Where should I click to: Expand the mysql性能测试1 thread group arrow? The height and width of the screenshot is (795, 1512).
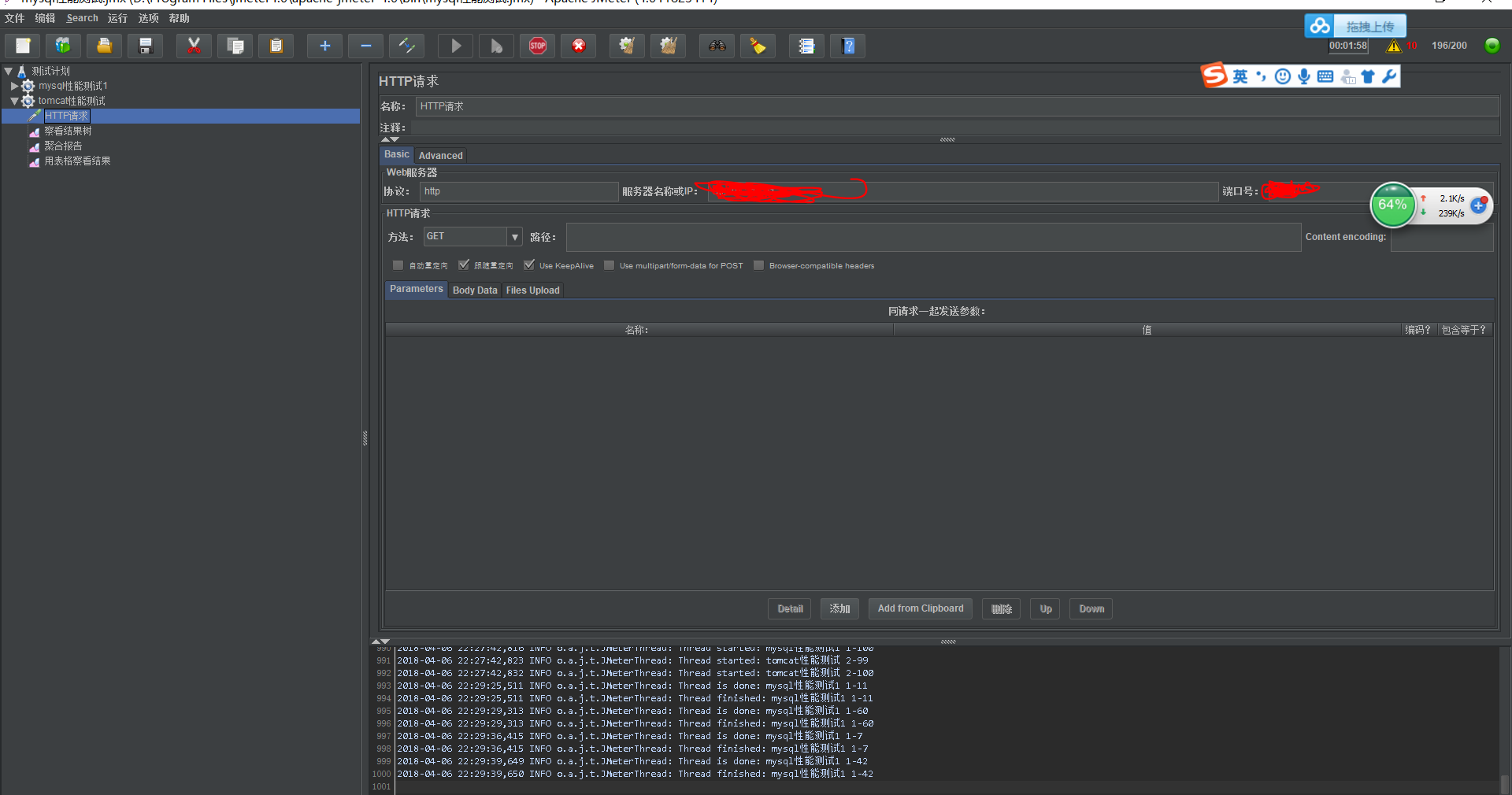coord(15,86)
